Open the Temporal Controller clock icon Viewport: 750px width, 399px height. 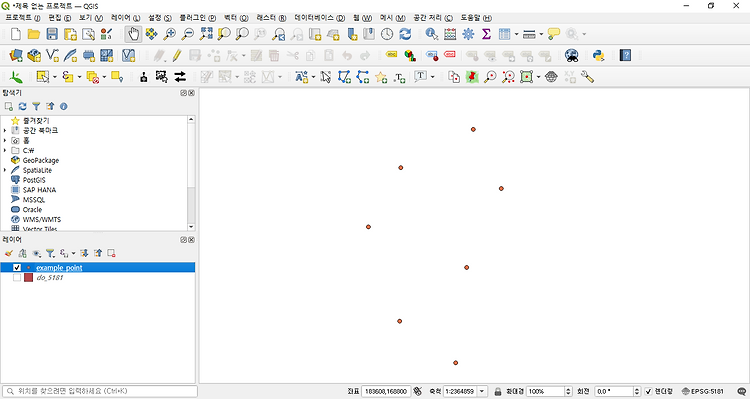(387, 34)
